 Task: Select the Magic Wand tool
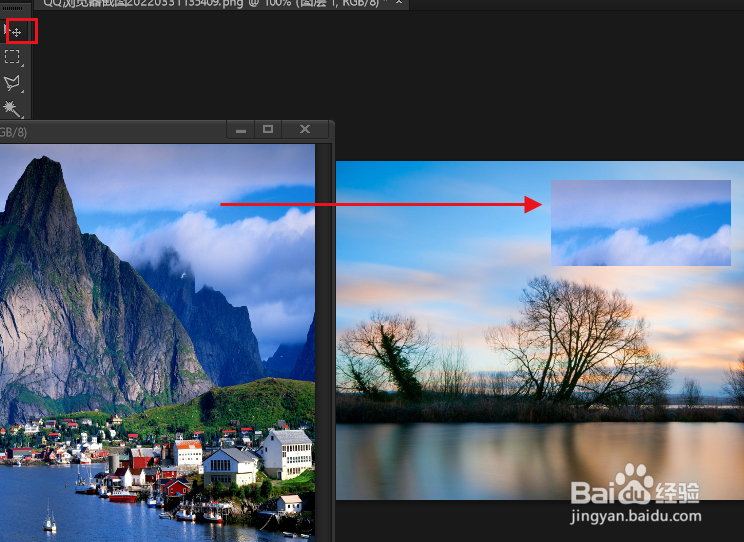pos(12,109)
